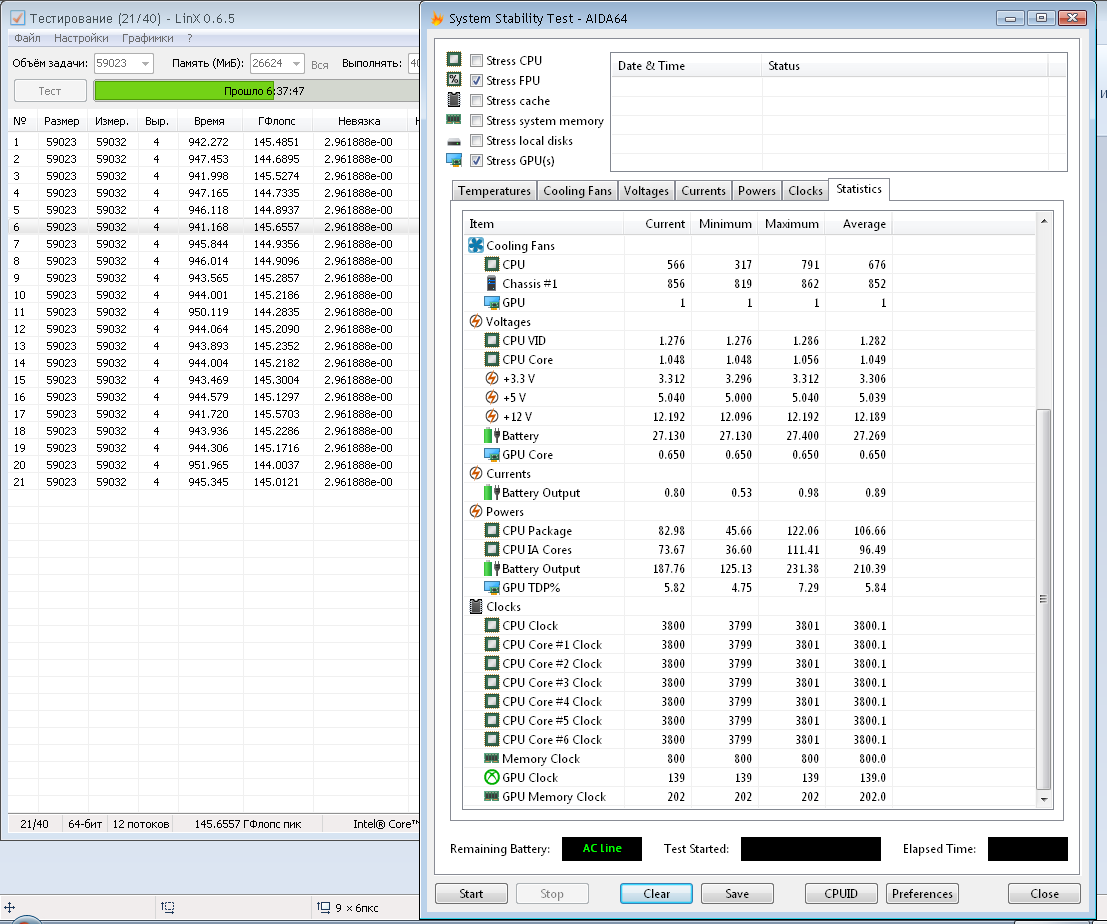Click the crosshair icon in bottom status bar

(9, 908)
